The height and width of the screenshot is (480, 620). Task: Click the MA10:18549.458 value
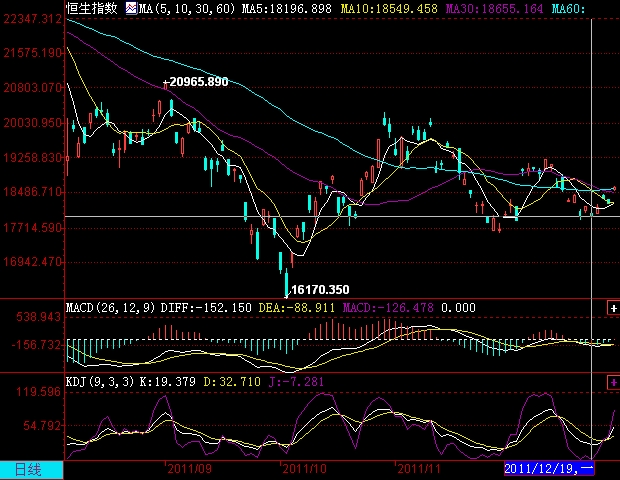click(x=389, y=8)
